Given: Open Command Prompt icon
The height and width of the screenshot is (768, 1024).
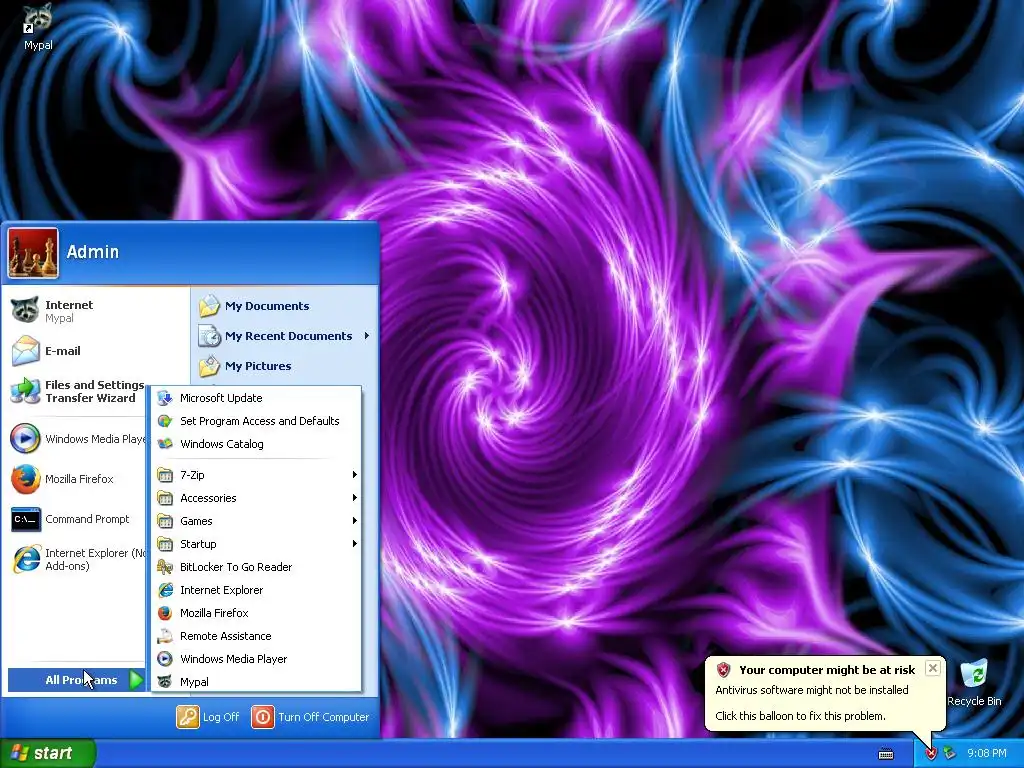Looking at the screenshot, I should [25, 519].
